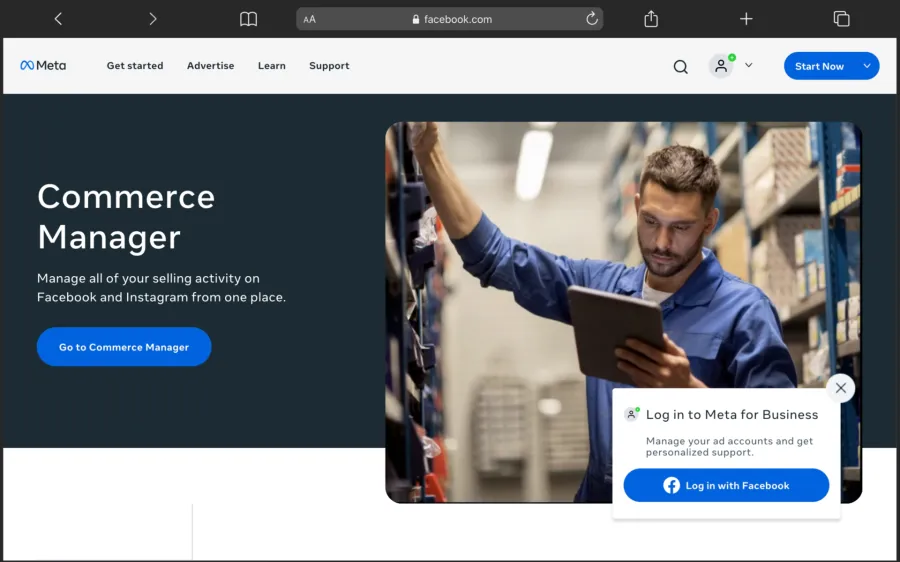
Task: Open Safari bookmarks book icon
Action: point(248,19)
